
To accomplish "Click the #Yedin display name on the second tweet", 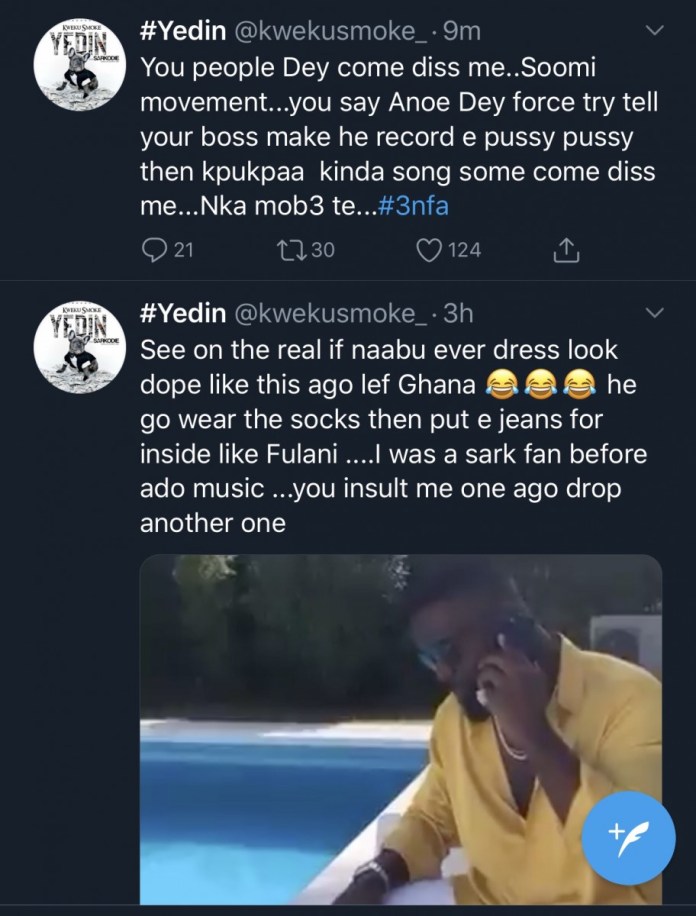I will pyautogui.click(x=181, y=314).
